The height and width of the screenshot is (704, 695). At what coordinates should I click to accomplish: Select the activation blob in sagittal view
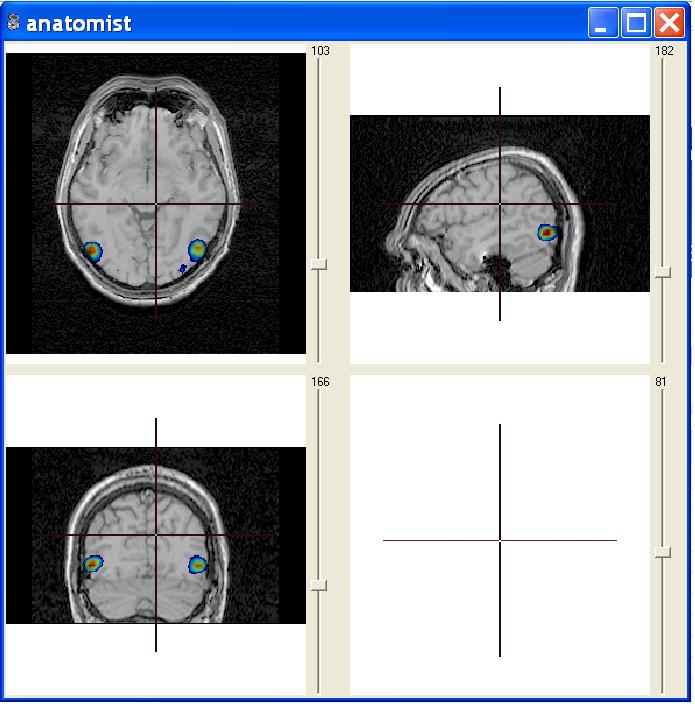pos(546,232)
